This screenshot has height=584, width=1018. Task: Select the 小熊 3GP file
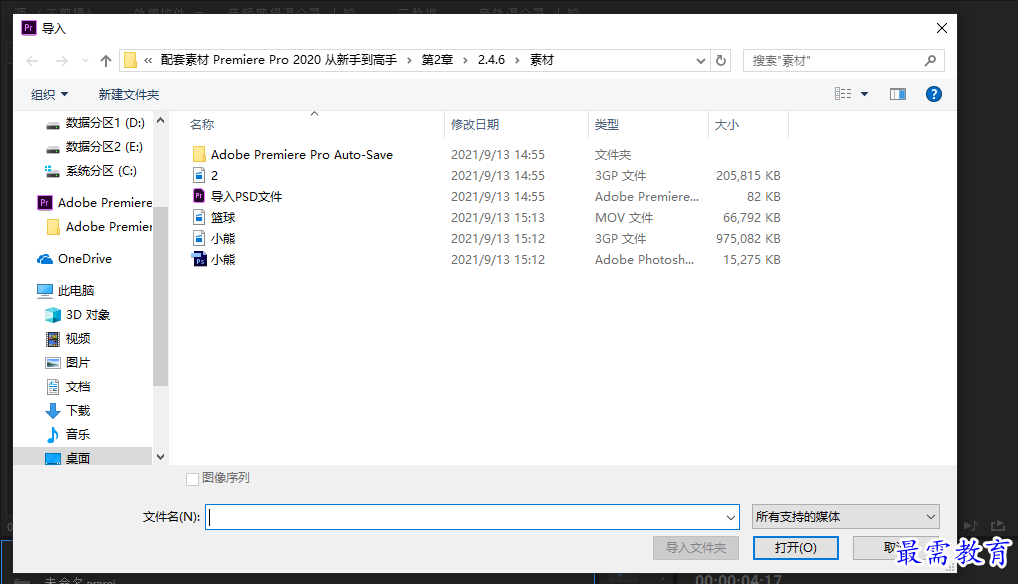coord(223,239)
